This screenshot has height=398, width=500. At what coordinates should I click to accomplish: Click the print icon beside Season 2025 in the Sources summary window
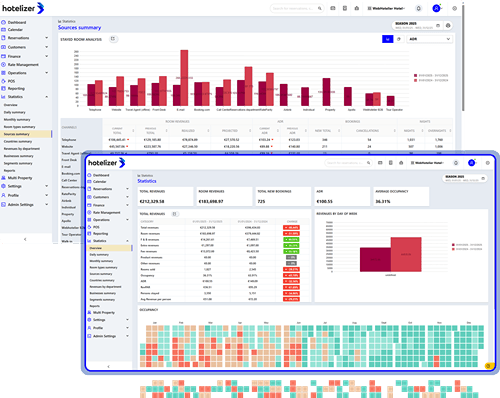pyautogui.click(x=448, y=25)
